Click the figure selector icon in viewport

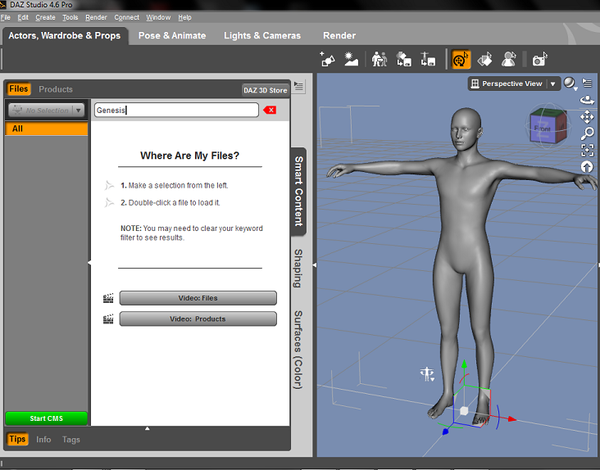[427, 374]
